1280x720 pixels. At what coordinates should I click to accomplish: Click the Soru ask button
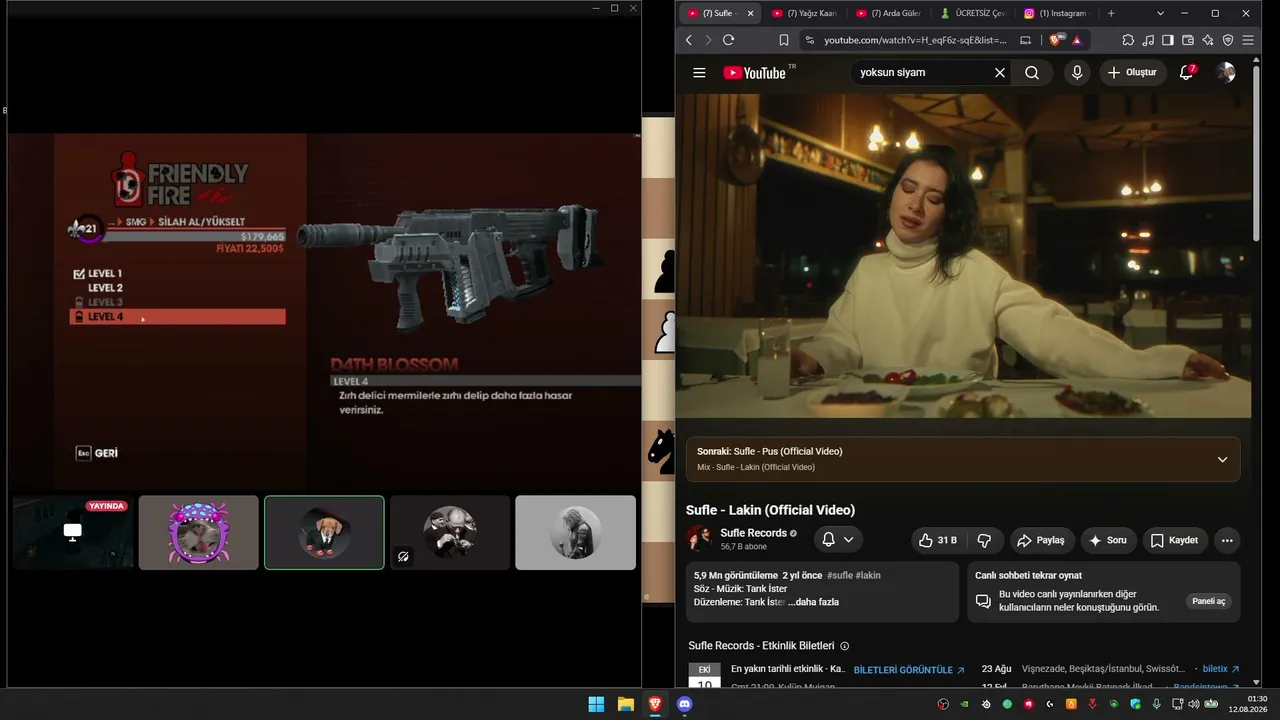(1108, 540)
